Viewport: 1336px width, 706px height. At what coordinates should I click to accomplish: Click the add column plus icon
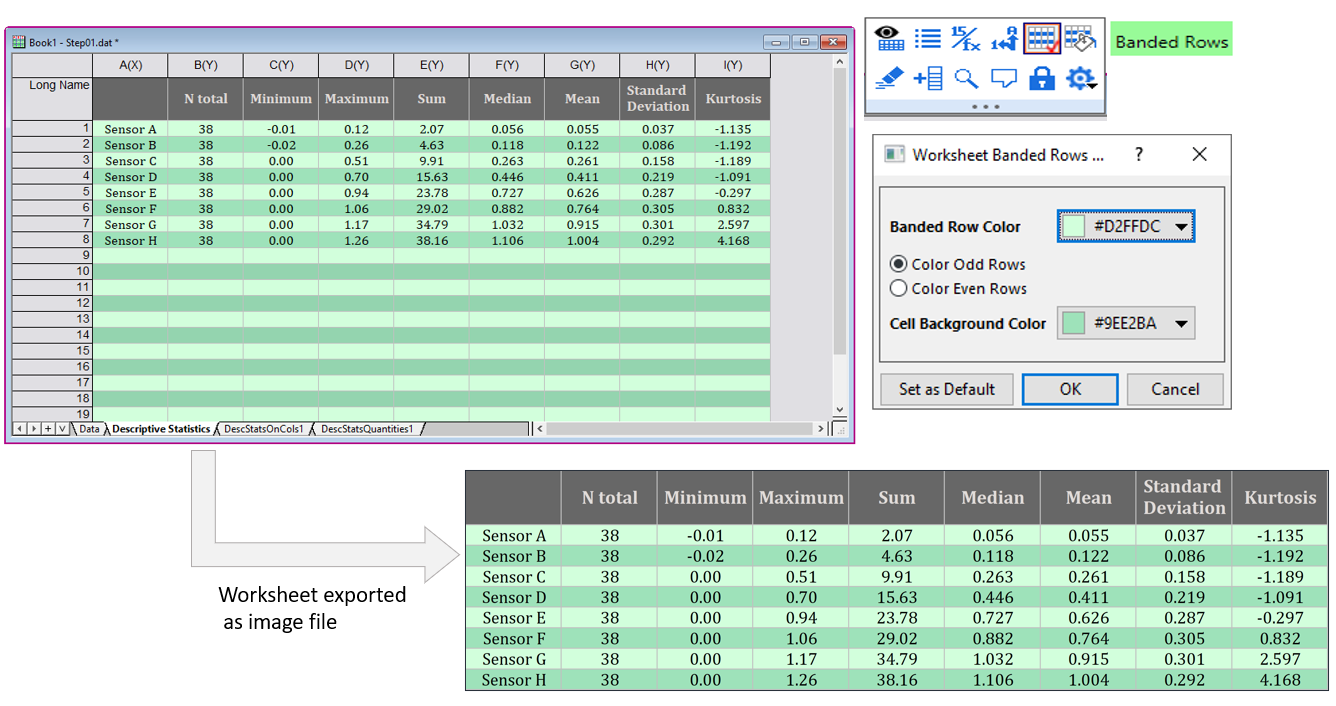[928, 78]
